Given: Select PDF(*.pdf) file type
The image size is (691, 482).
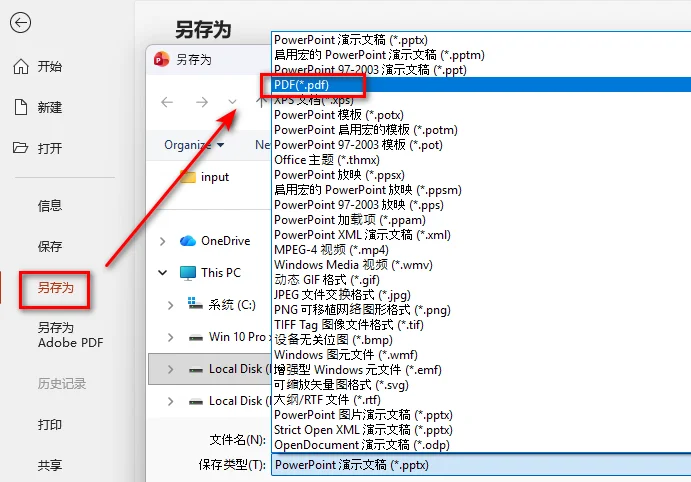Looking at the screenshot, I should point(481,85).
